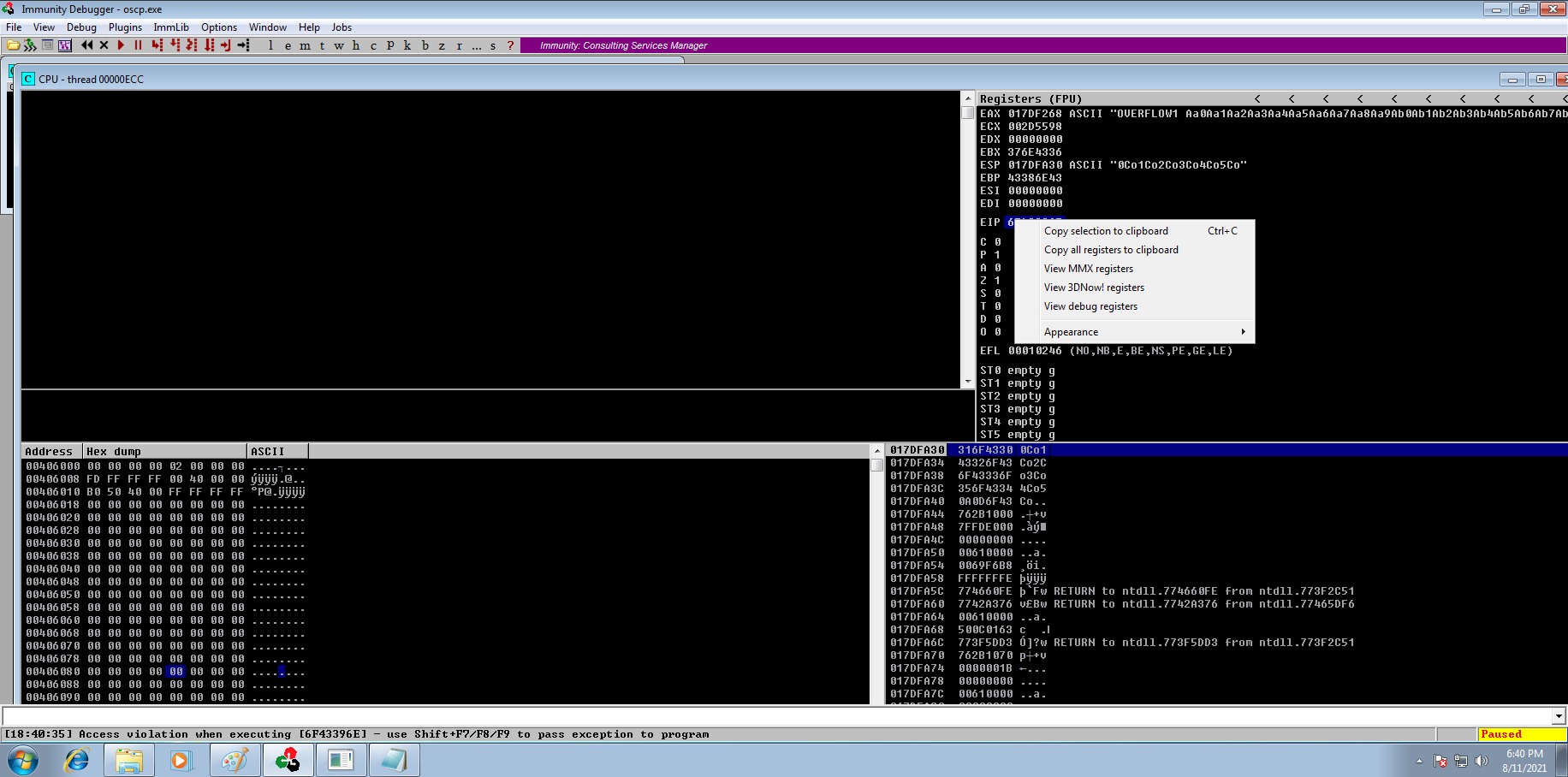Click the Open file folder icon

pyautogui.click(x=13, y=45)
